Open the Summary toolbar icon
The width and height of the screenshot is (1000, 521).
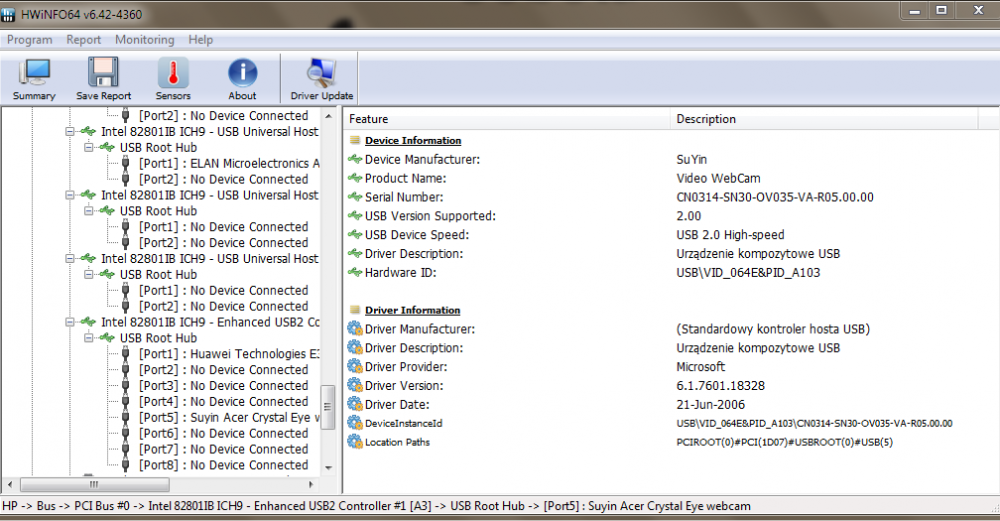tap(34, 78)
